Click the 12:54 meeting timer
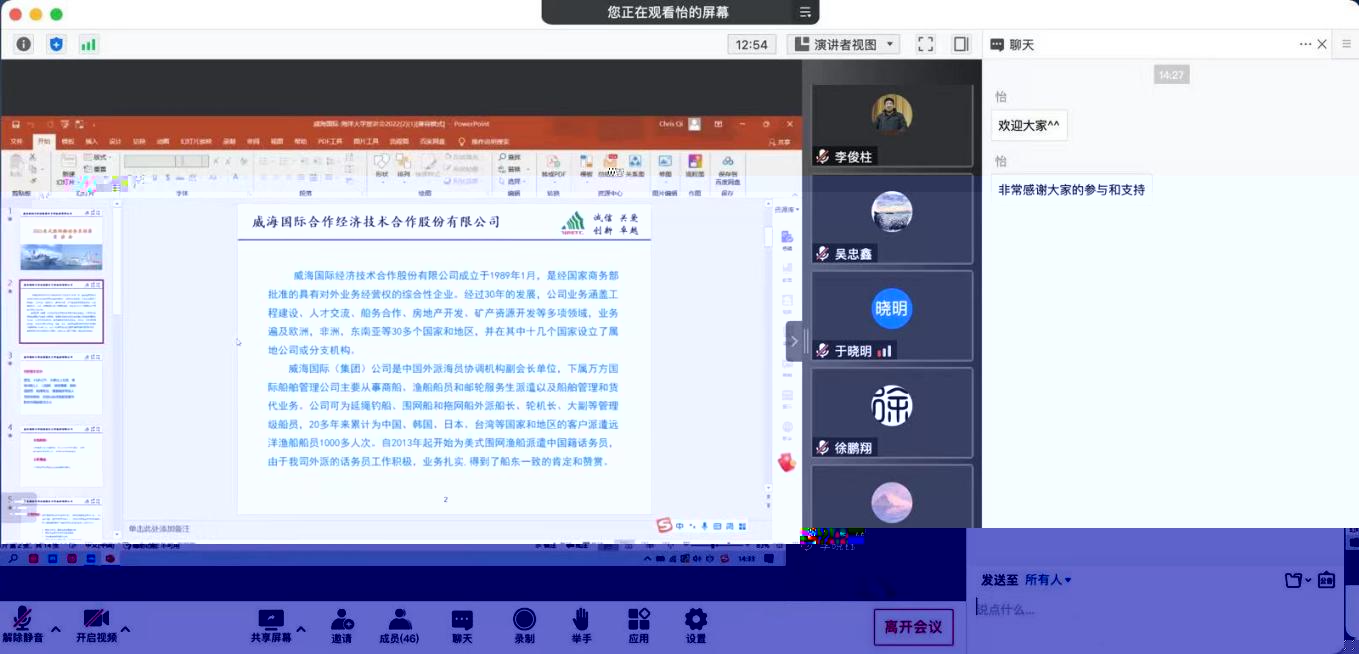Screen dimensions: 1359x654 752,44
